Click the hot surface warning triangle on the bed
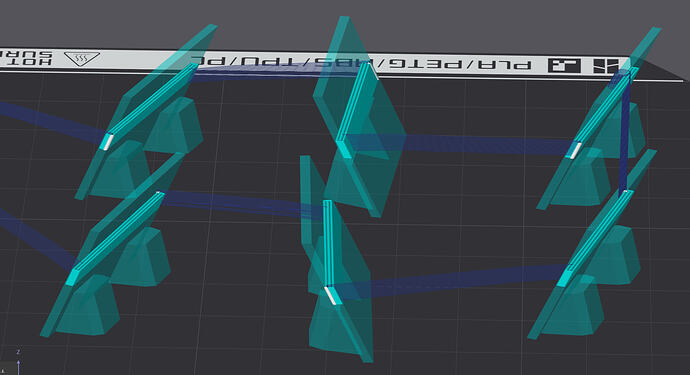690x375 pixels. coord(82,59)
